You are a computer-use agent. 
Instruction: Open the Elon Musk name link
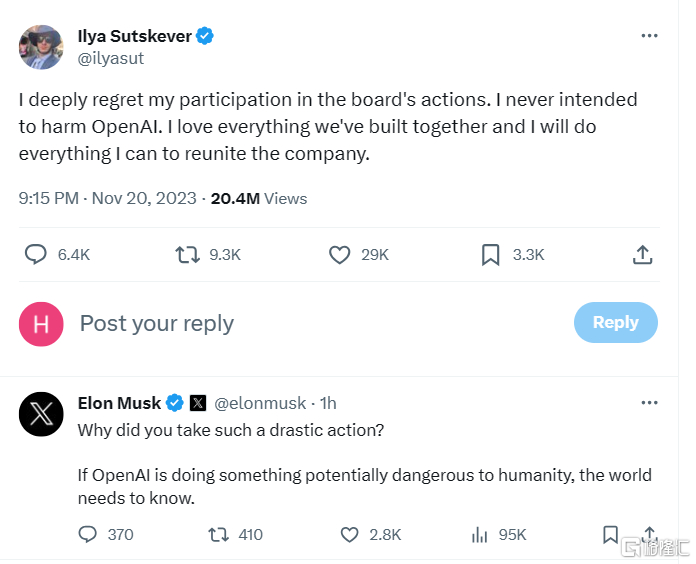[119, 403]
